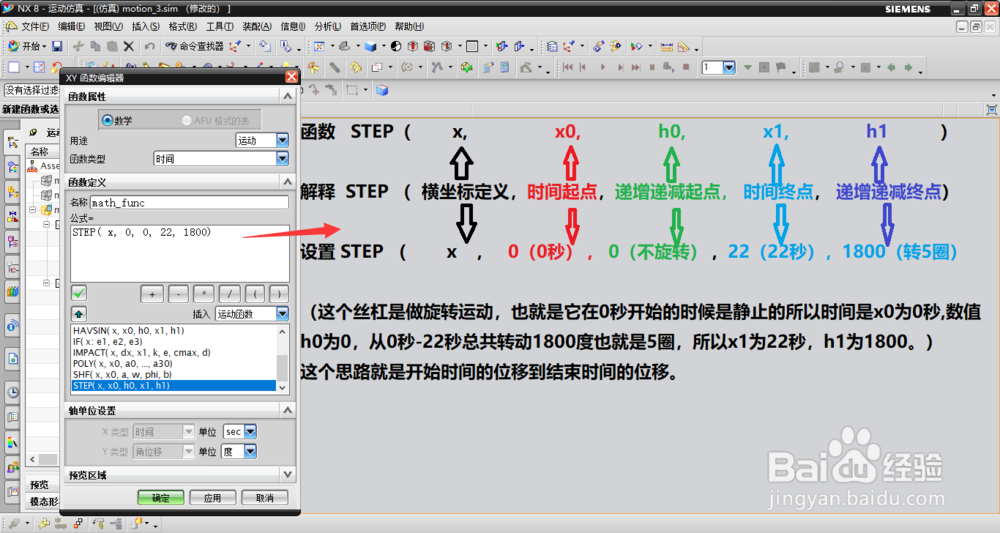Click the Copy icon in toolbar
Image resolution: width=1000 pixels, height=533 pixels.
(96, 46)
